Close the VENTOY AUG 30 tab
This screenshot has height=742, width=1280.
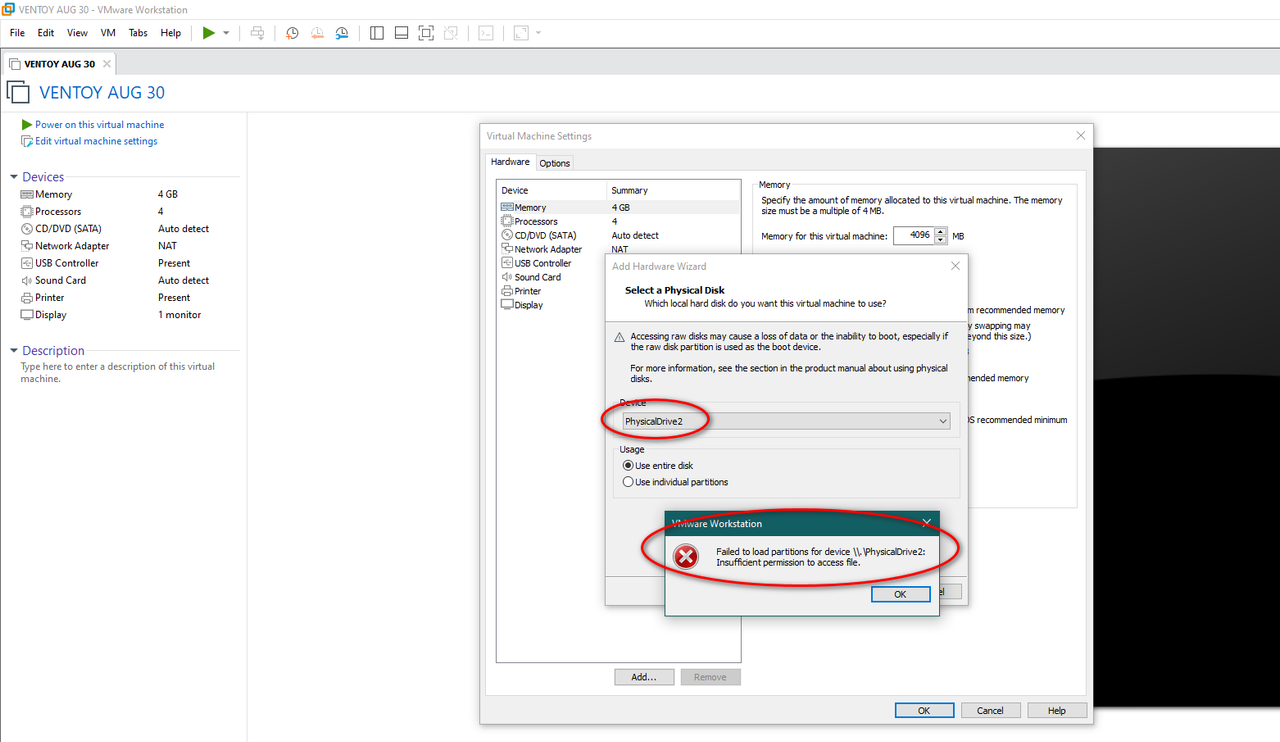coord(107,64)
